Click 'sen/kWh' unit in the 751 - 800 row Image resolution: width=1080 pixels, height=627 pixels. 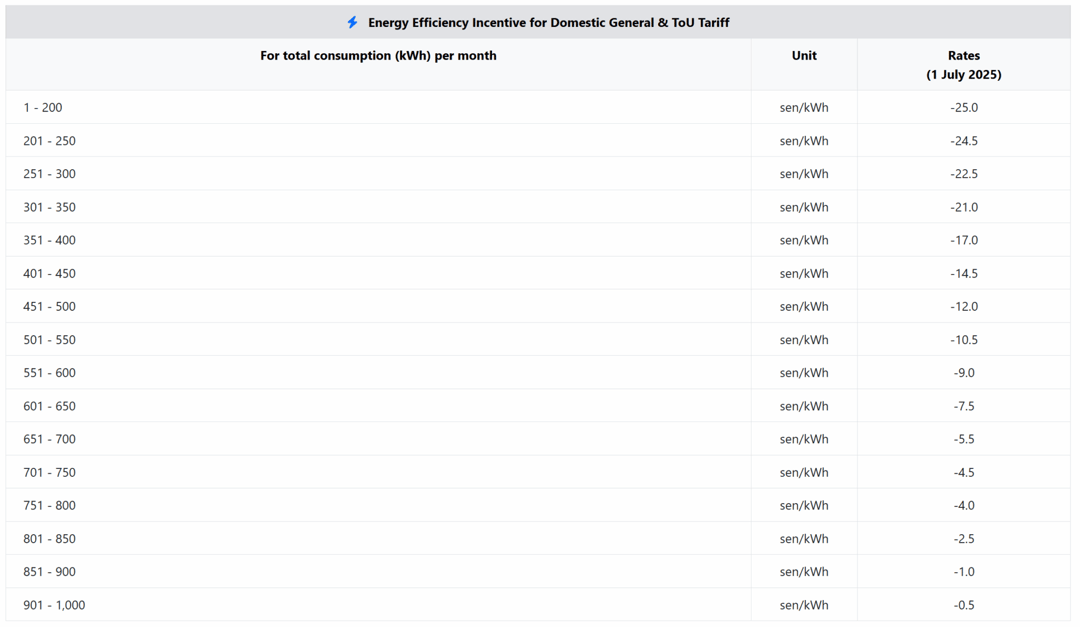click(x=804, y=505)
